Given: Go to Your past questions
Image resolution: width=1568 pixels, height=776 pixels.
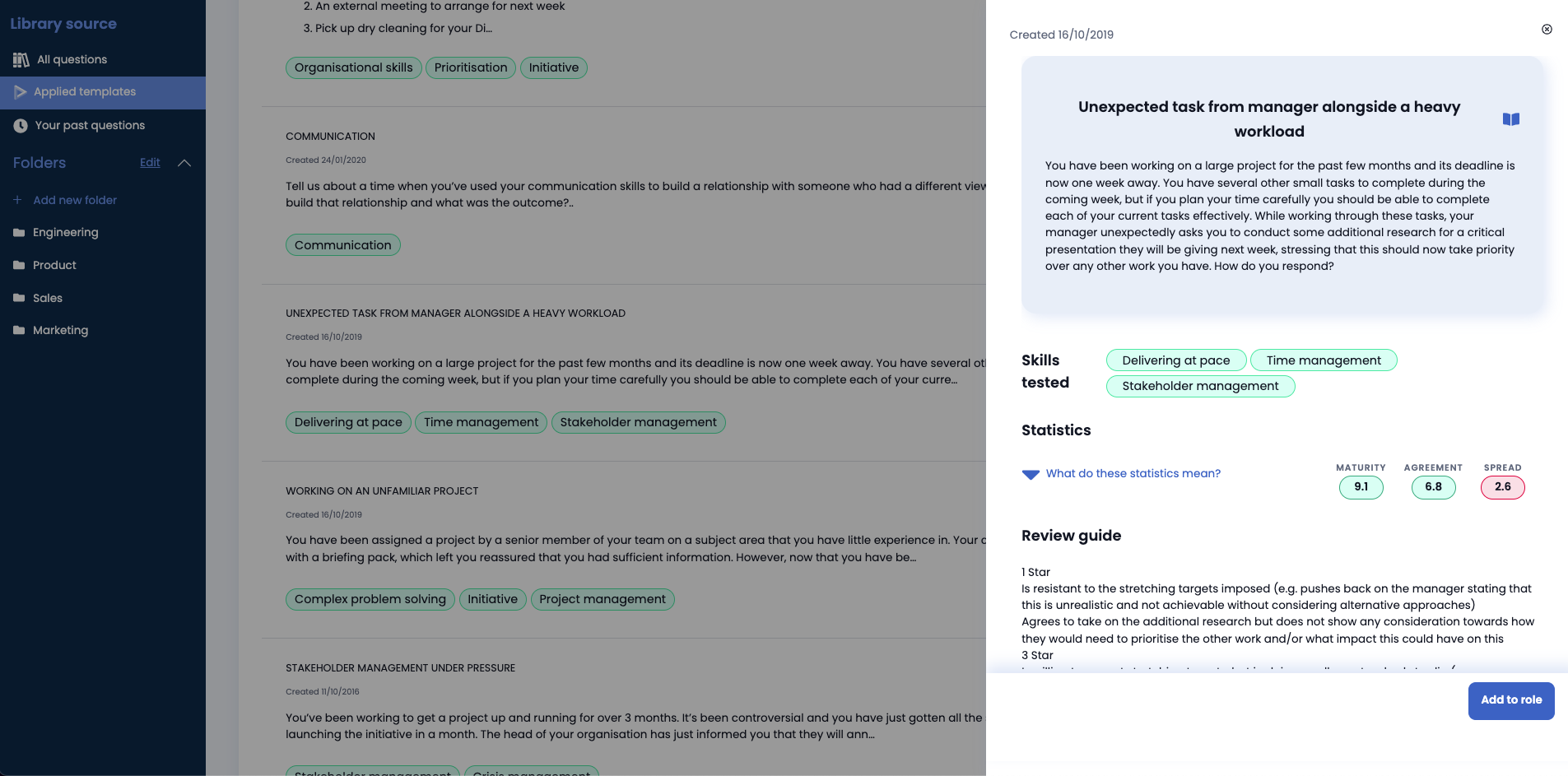Looking at the screenshot, I should tap(90, 126).
